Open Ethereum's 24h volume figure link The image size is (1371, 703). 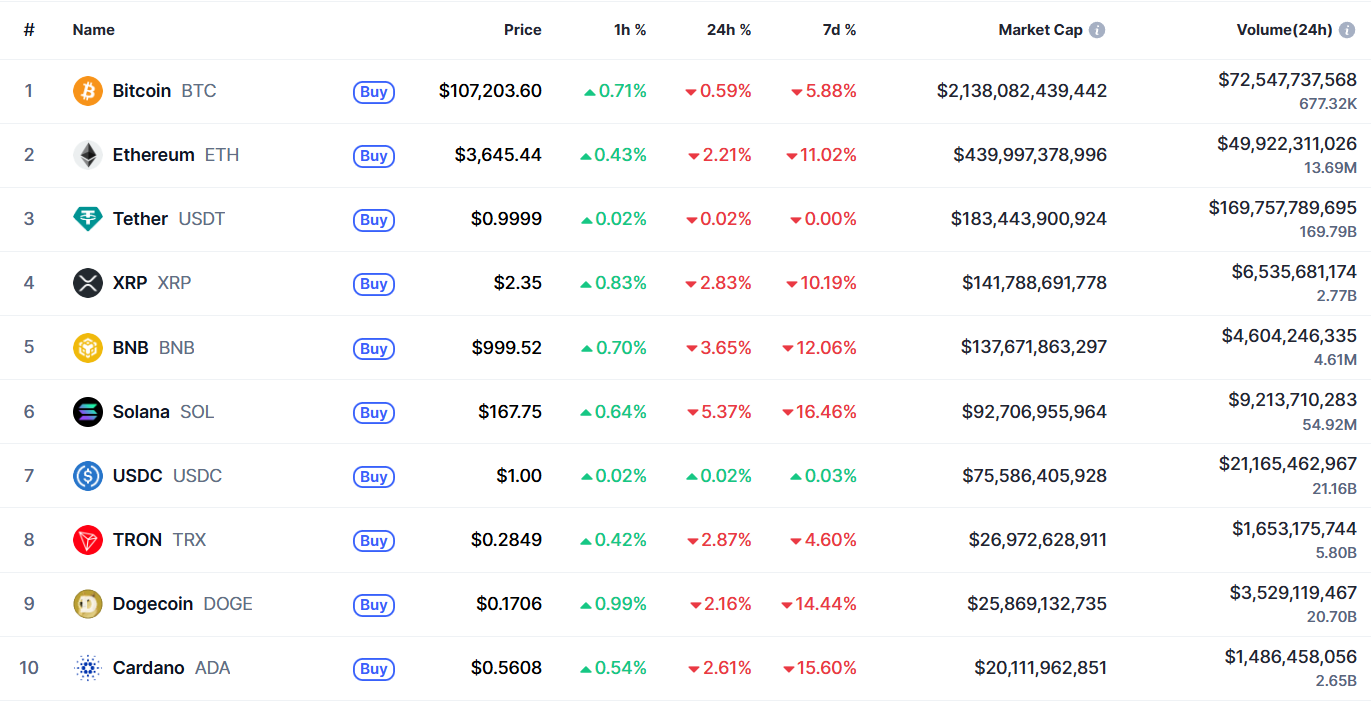point(1287,144)
